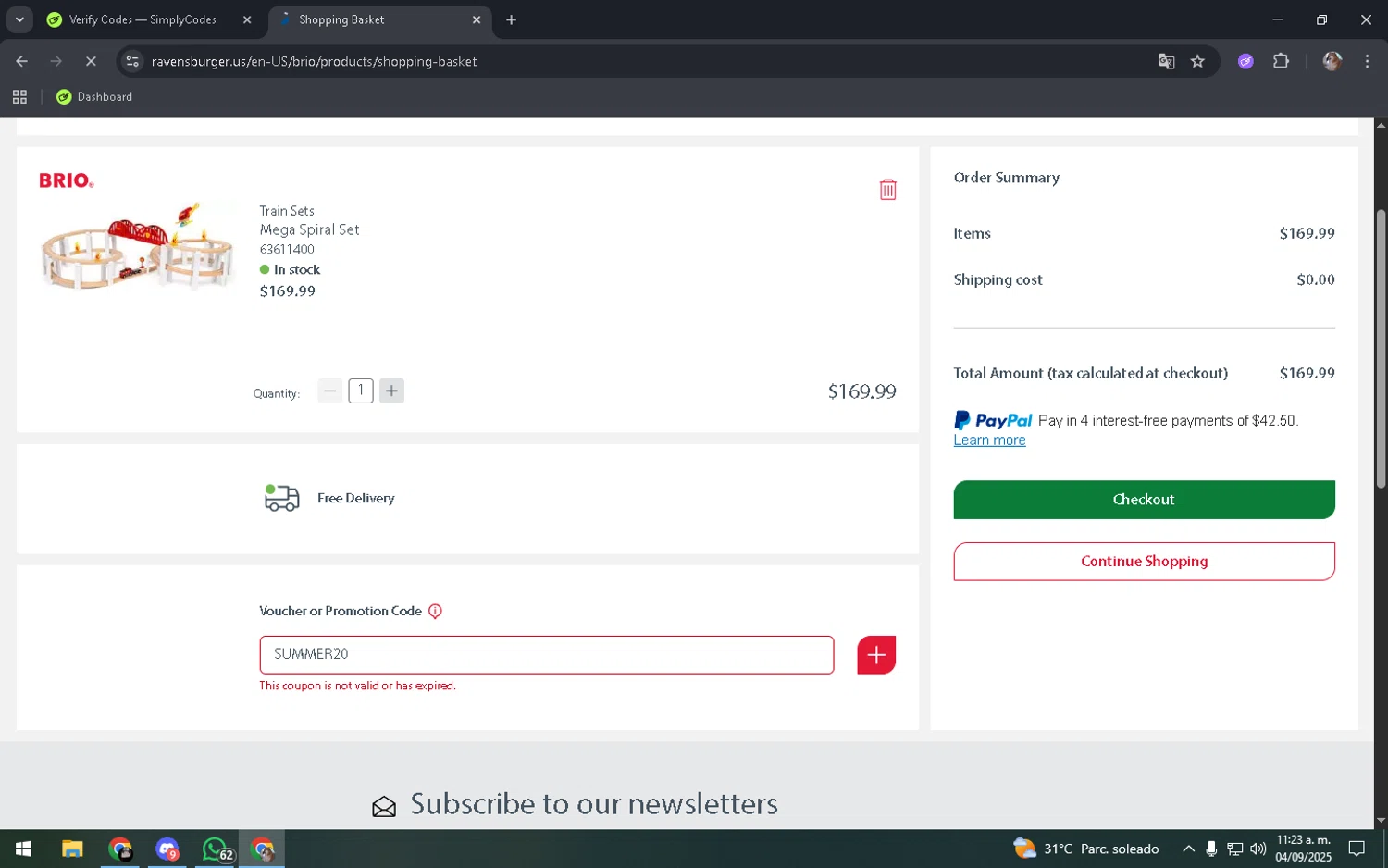Click the PayPal logo

point(993,420)
